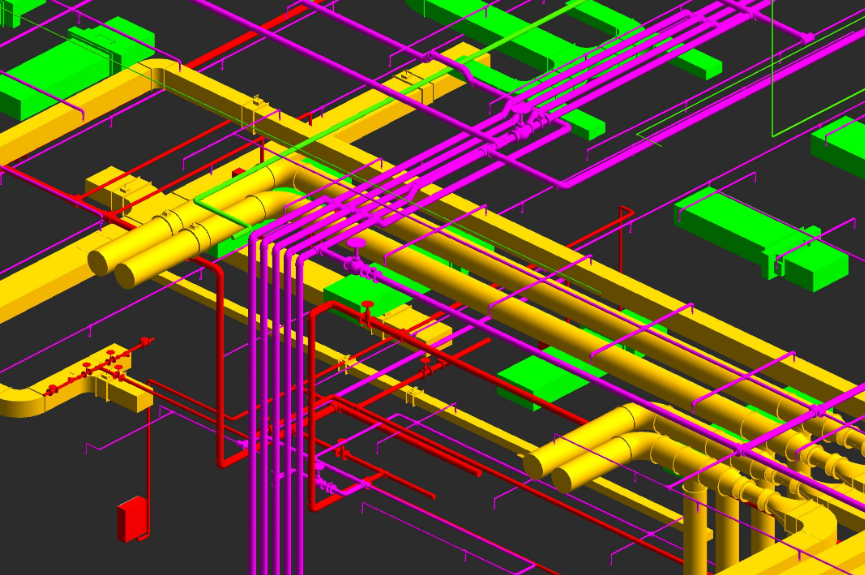The image size is (865, 575).
Task: Click the green box at far right edge
Action: click(840, 145)
